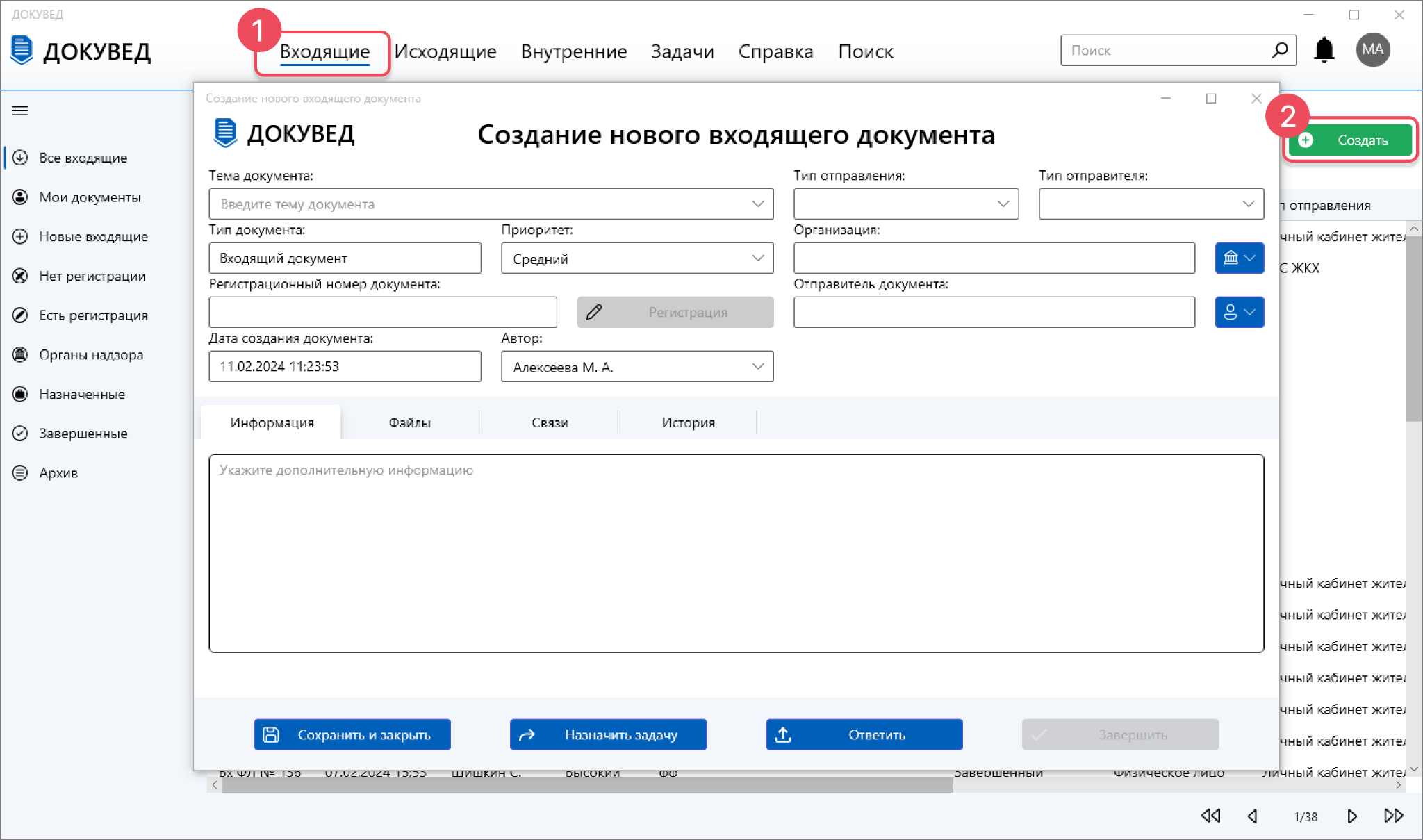Go to previous page of list

click(1253, 816)
